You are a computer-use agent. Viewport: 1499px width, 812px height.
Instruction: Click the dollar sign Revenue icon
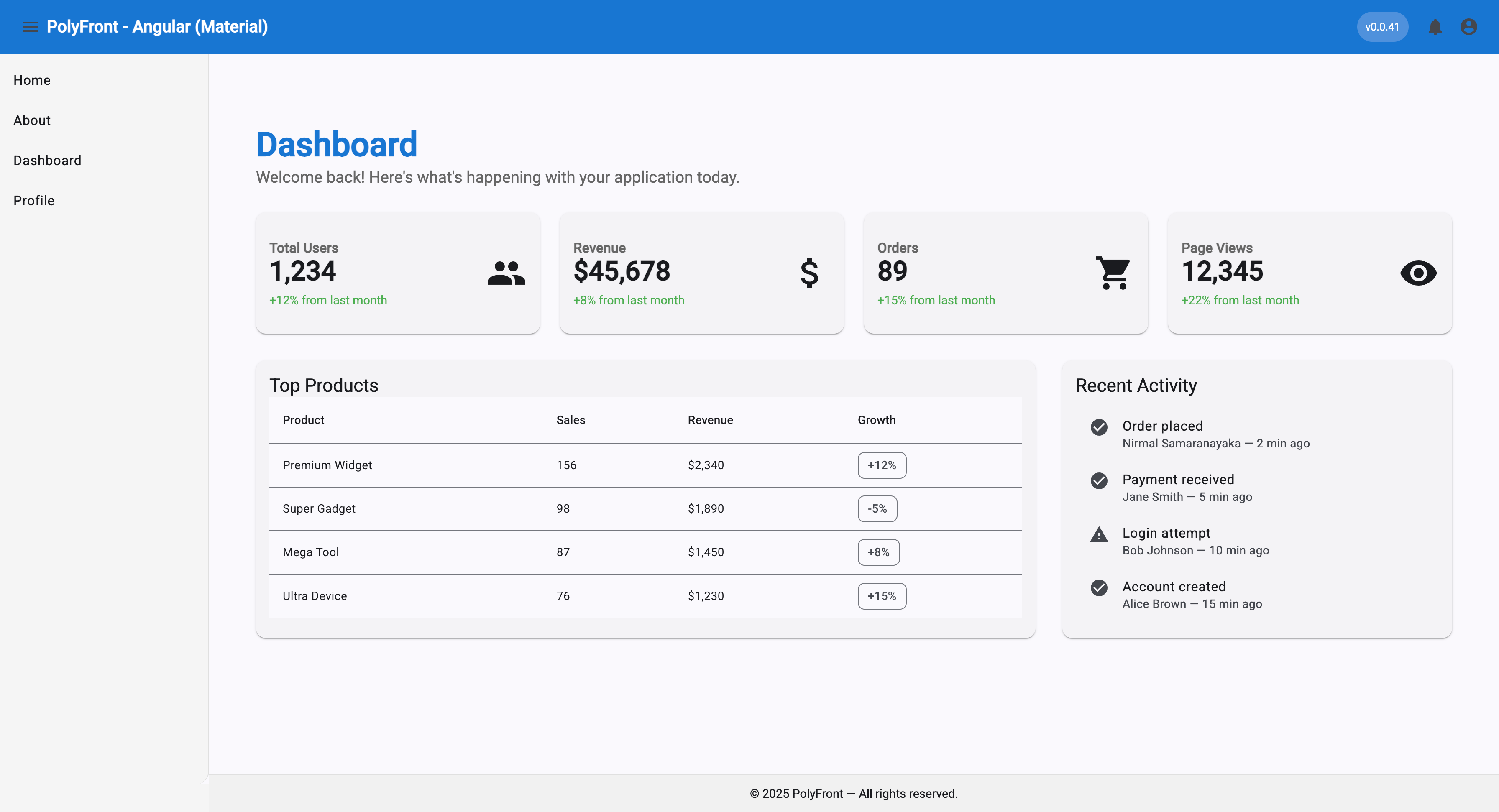tap(809, 273)
